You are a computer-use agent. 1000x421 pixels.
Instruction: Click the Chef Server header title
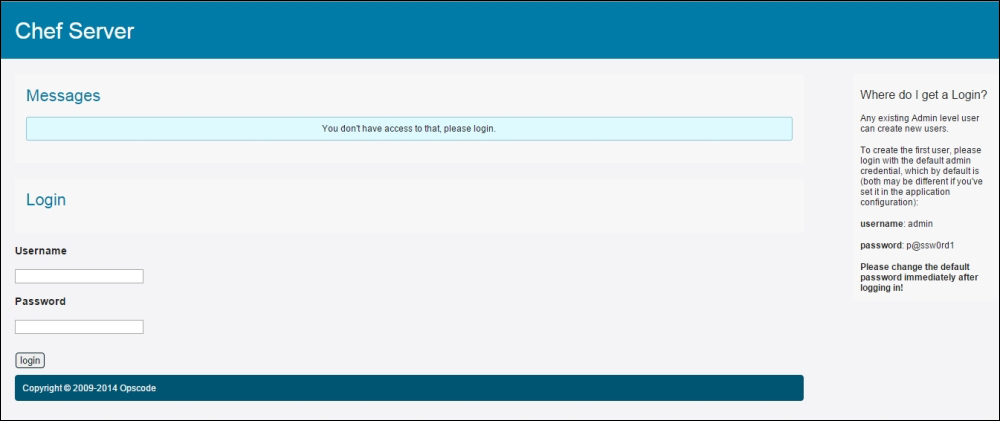(75, 31)
